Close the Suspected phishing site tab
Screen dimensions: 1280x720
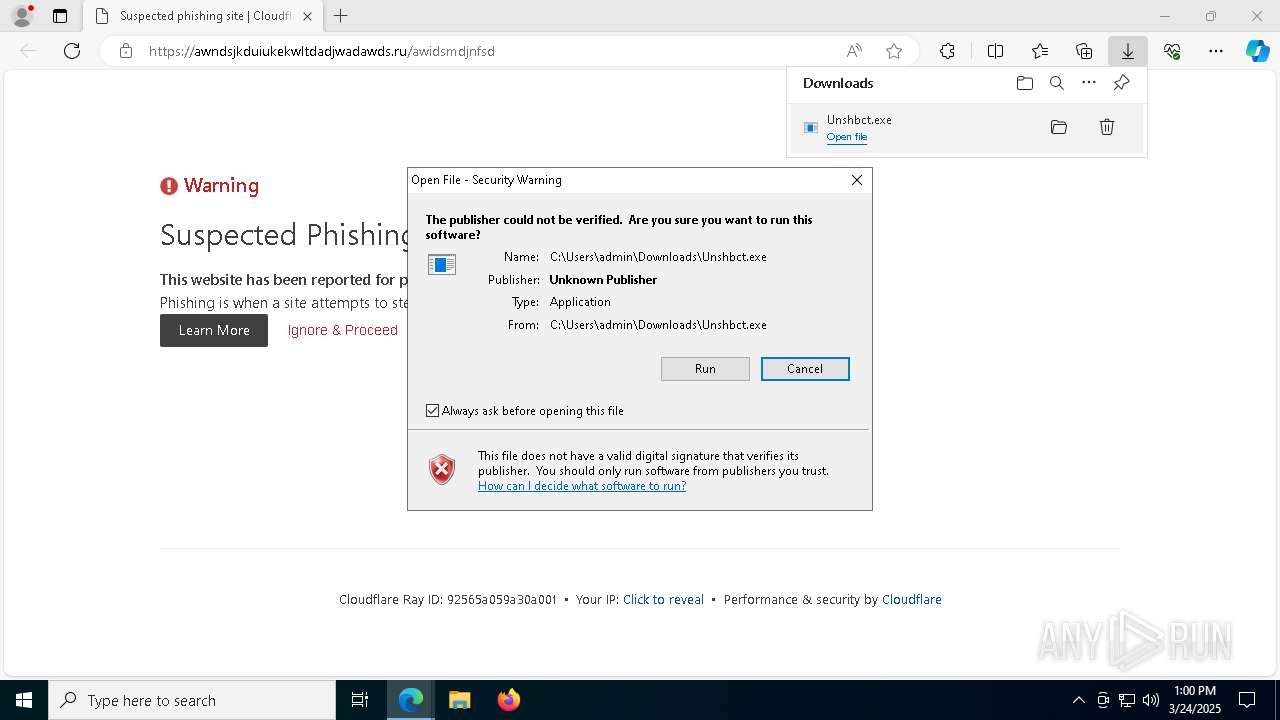[x=307, y=16]
